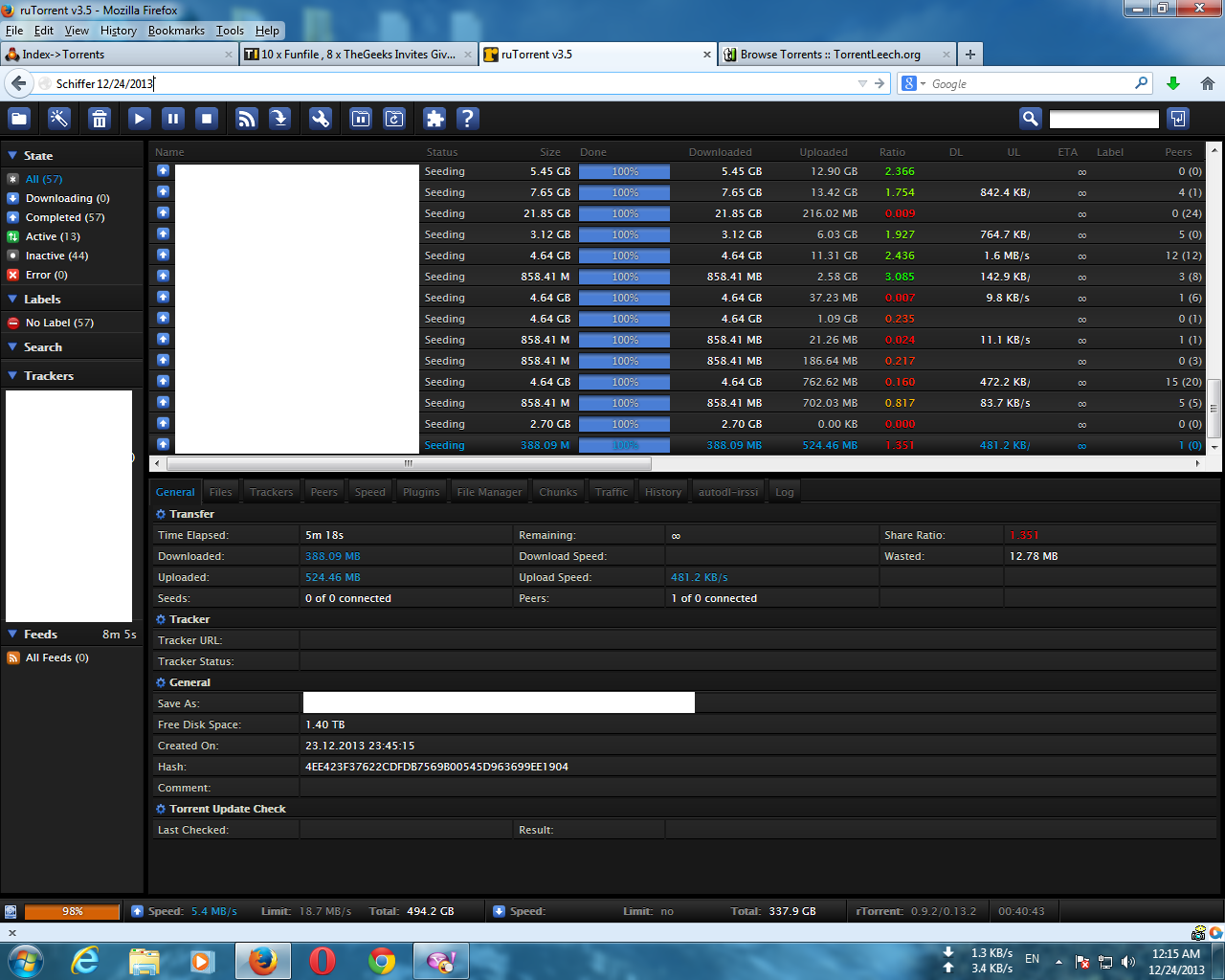Viewport: 1225px width, 980px height.
Task: Click the magnifier search icon in toolbar
Action: click(1030, 119)
